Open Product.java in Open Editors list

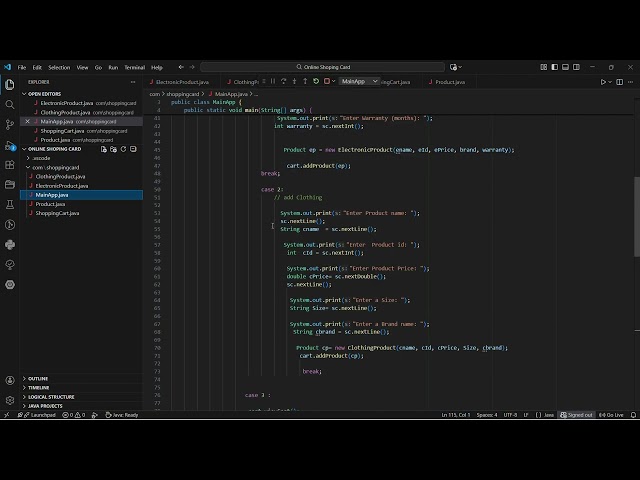(73, 140)
